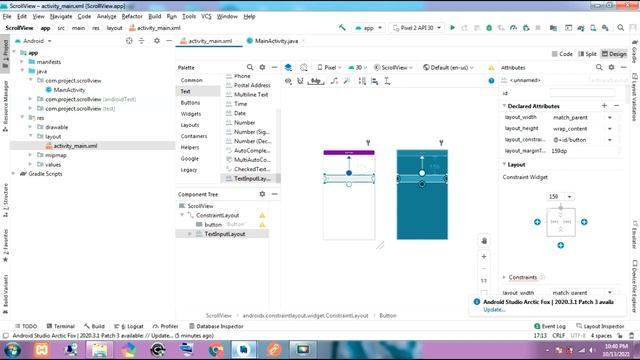Switch to Code view mode
This screenshot has width=640, height=360.
pyautogui.click(x=562, y=54)
